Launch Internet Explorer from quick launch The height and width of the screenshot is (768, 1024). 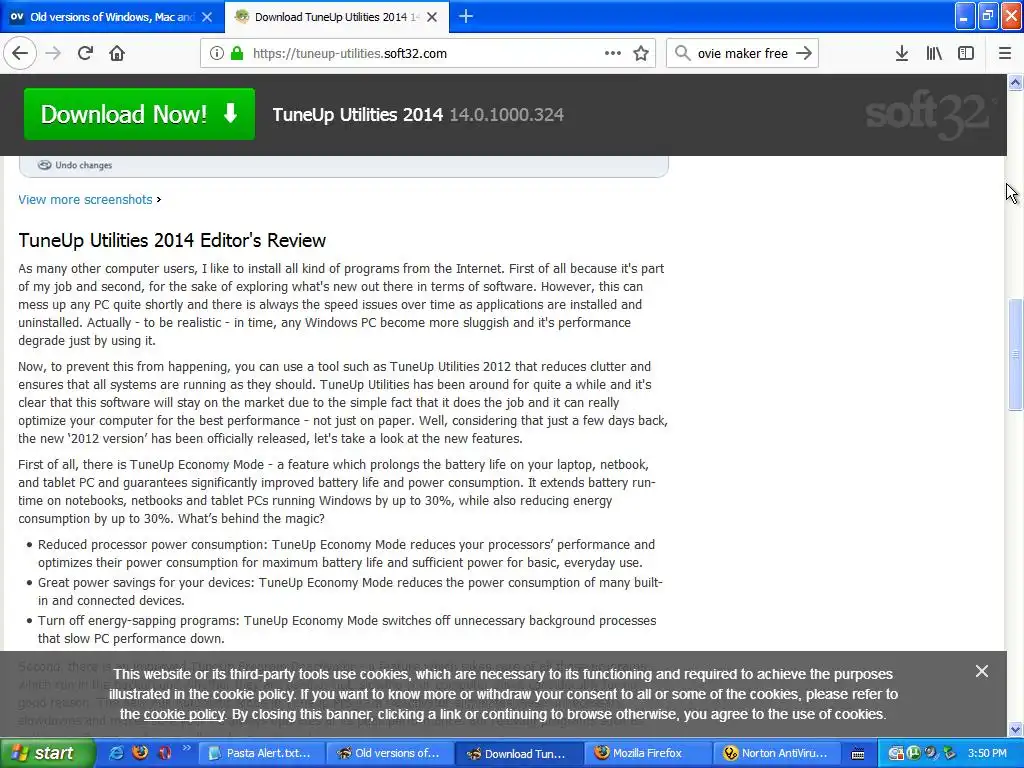point(116,753)
